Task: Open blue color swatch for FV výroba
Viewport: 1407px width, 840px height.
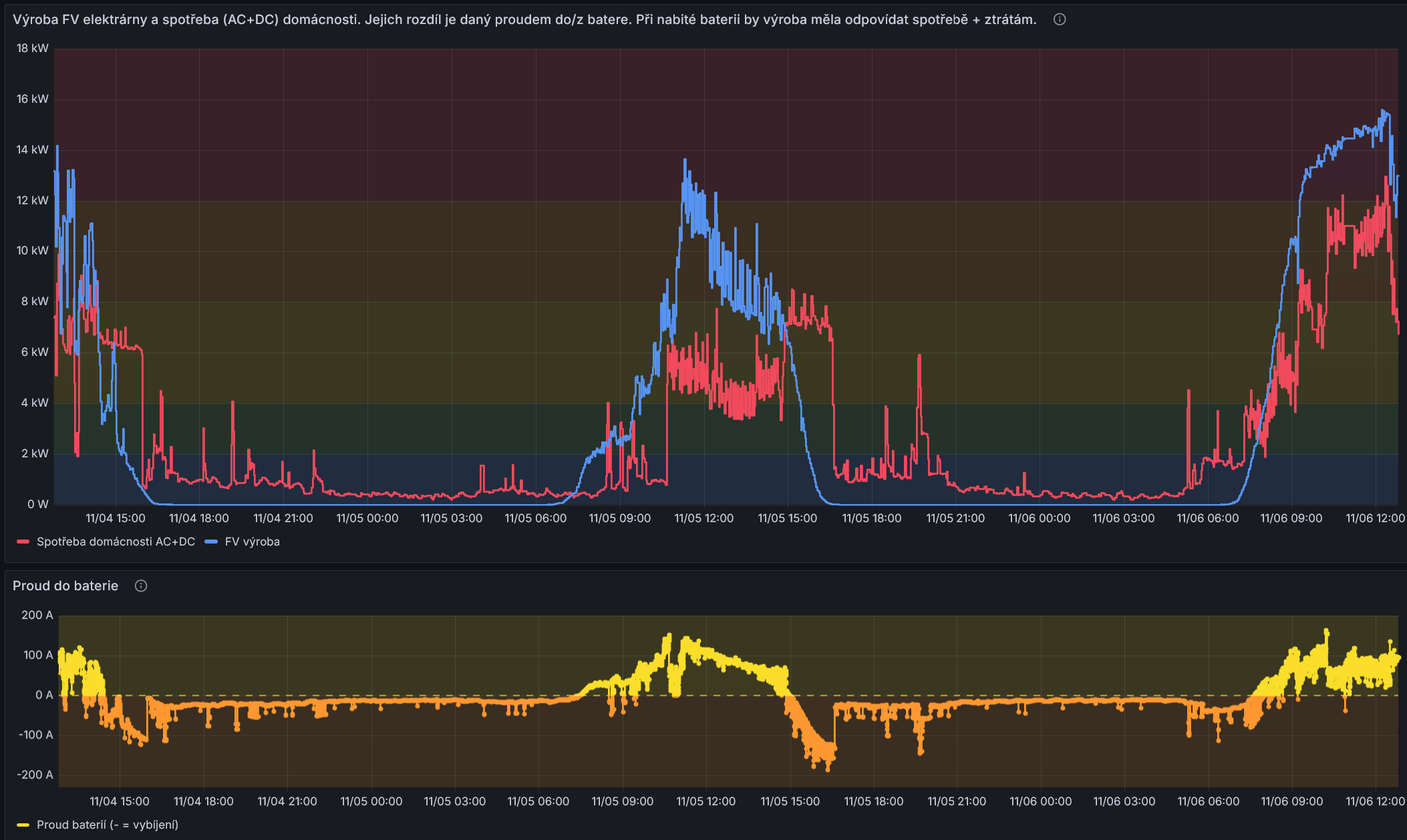Action: click(x=212, y=542)
